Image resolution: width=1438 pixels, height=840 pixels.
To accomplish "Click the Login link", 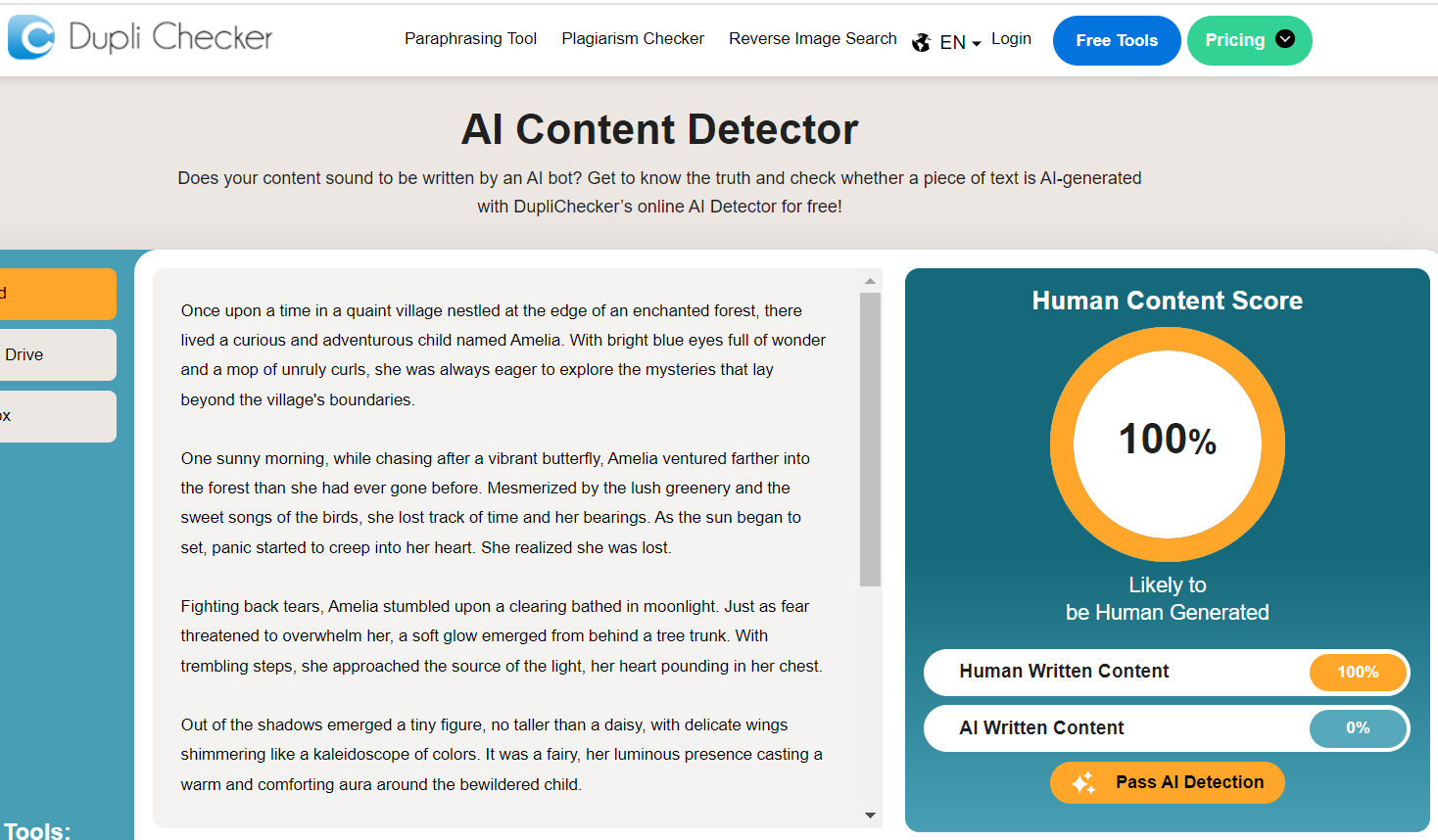I will [1011, 38].
